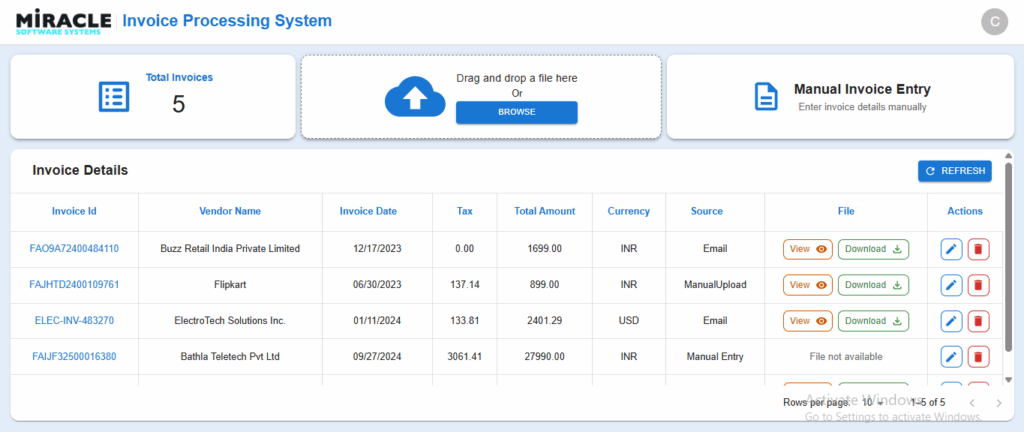1024x432 pixels.
Task: Delete the ELEC-INV-483270 invoice
Action: tap(978, 321)
